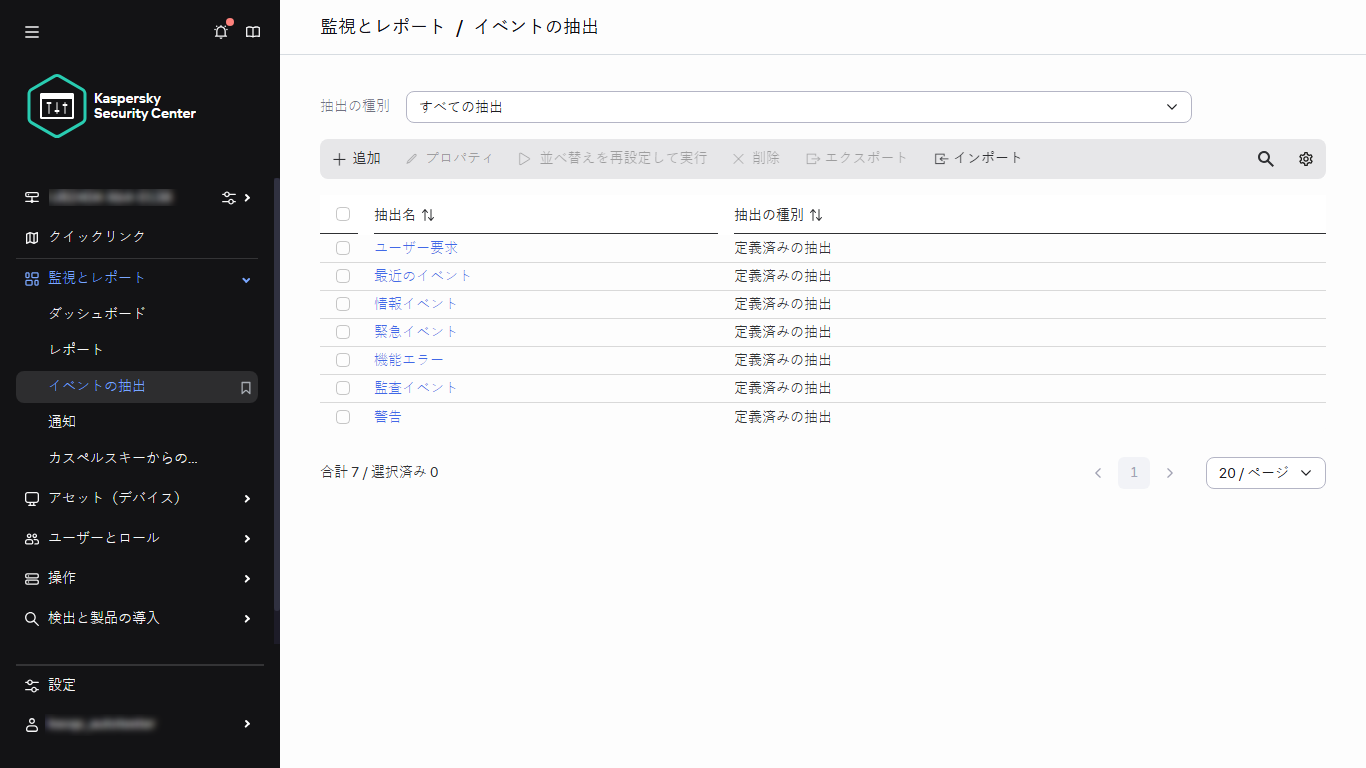Open the table column settings gear

coord(1305,158)
